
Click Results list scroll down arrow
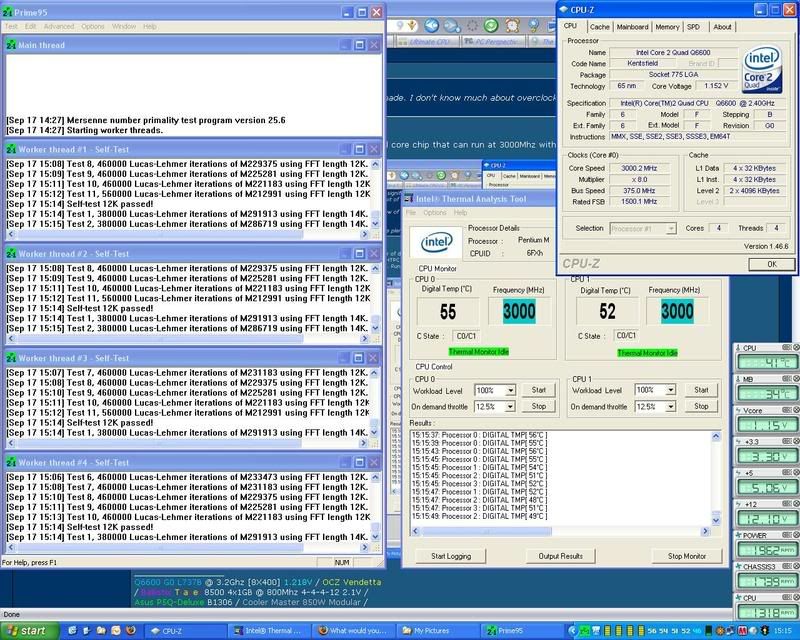click(x=716, y=521)
